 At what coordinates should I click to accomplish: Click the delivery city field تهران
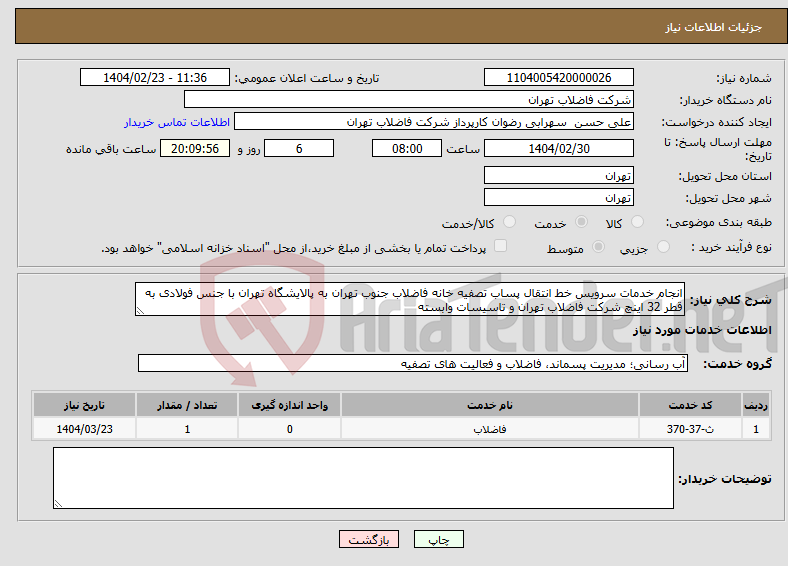pyautogui.click(x=559, y=197)
